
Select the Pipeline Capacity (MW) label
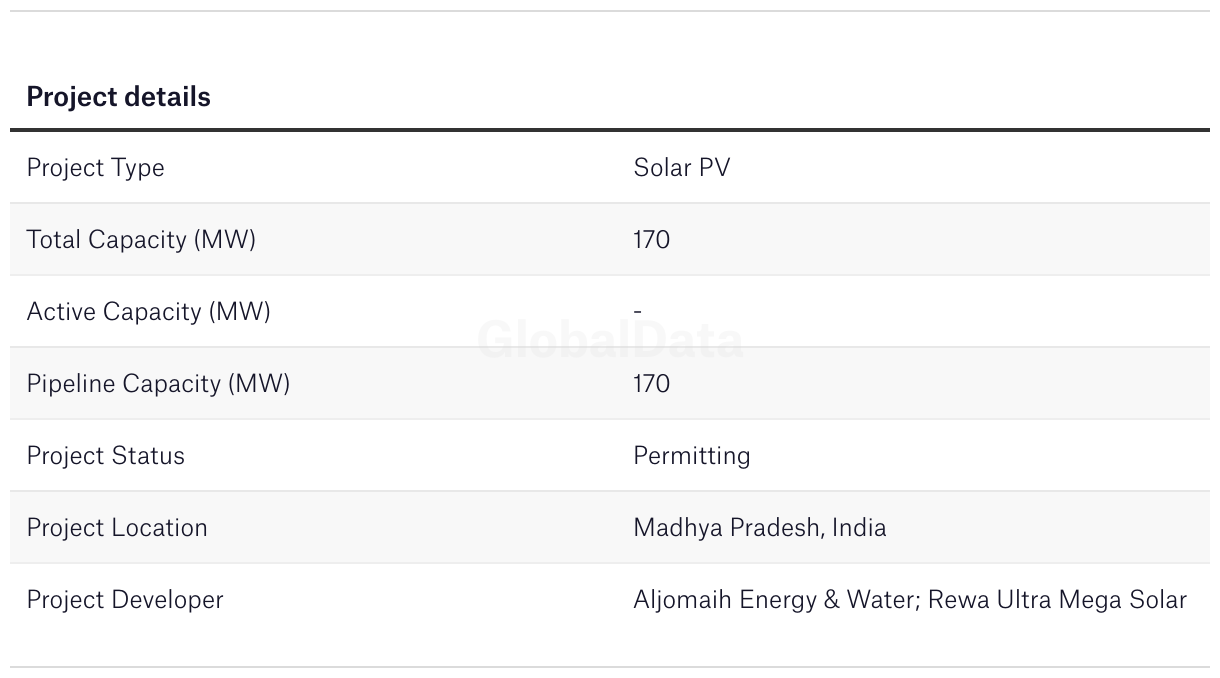tap(158, 384)
